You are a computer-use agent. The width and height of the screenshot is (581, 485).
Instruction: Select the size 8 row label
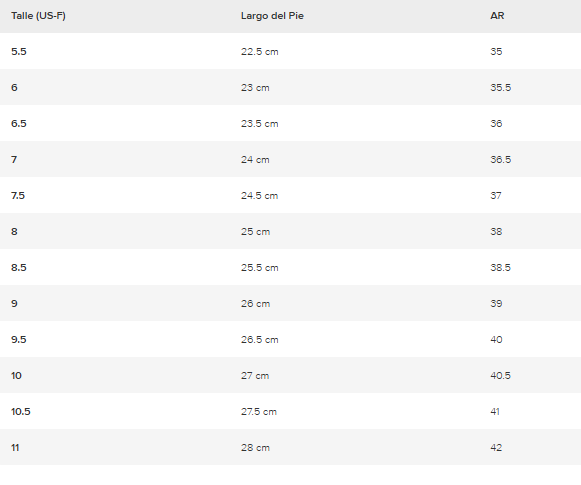pos(14,232)
